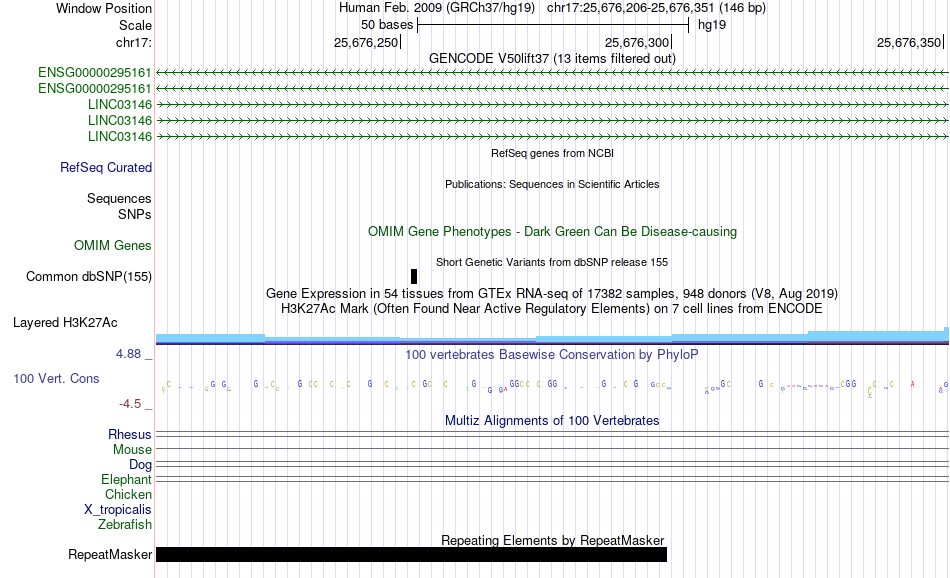Click the Layered H3K27Ac track label
950x578 pixels.
pos(65,322)
